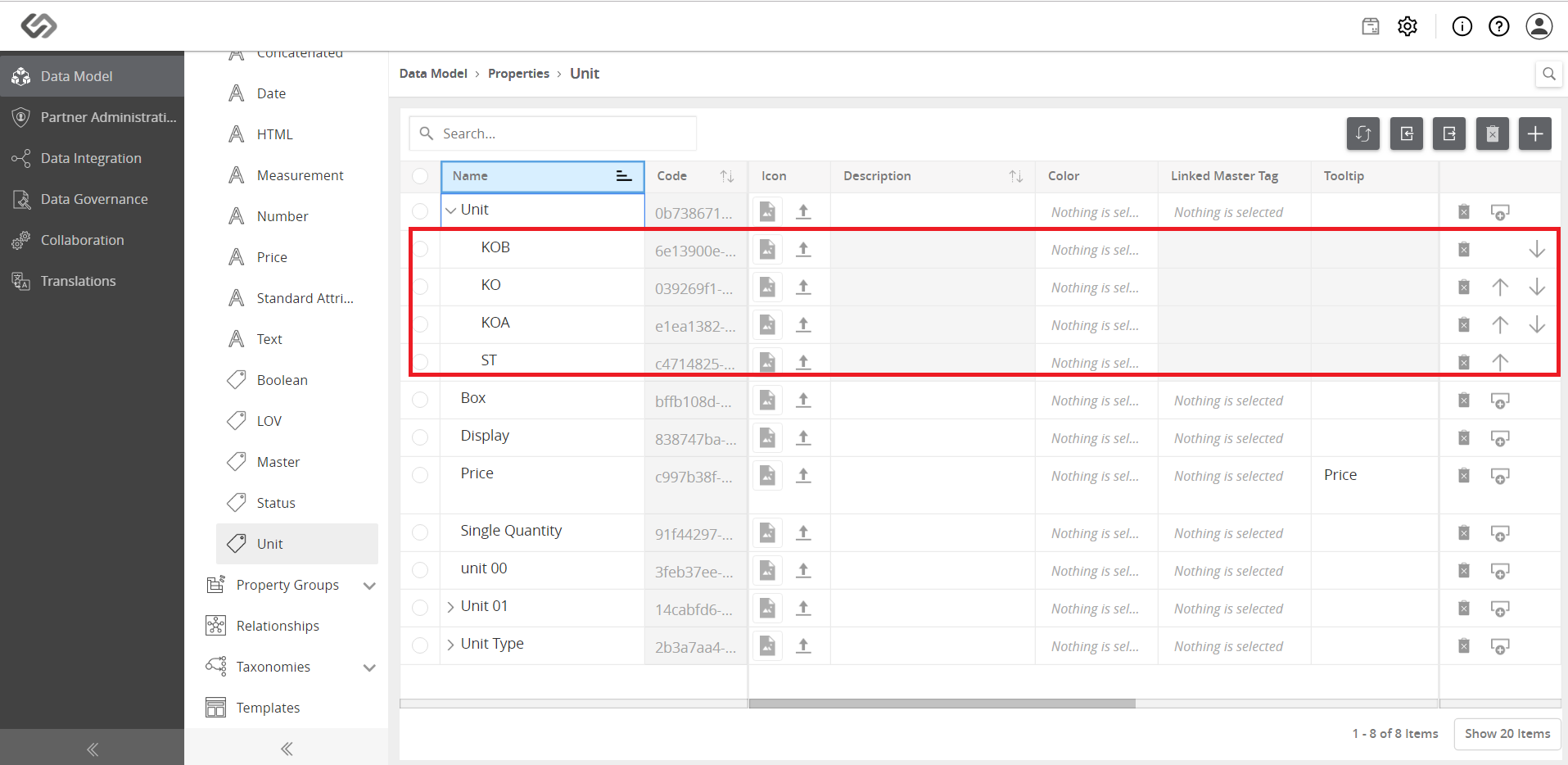The image size is (1568, 765).
Task: Move the KOB row down
Action: (1537, 249)
